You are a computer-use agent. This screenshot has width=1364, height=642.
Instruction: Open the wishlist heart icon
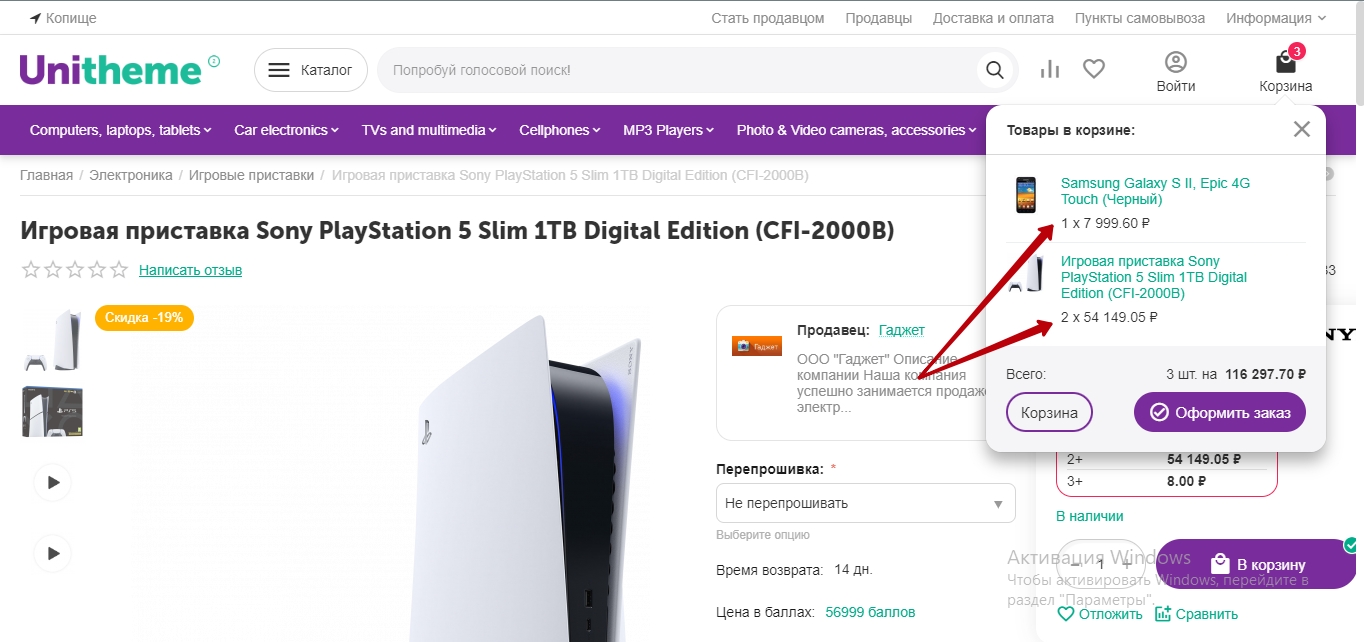point(1094,69)
